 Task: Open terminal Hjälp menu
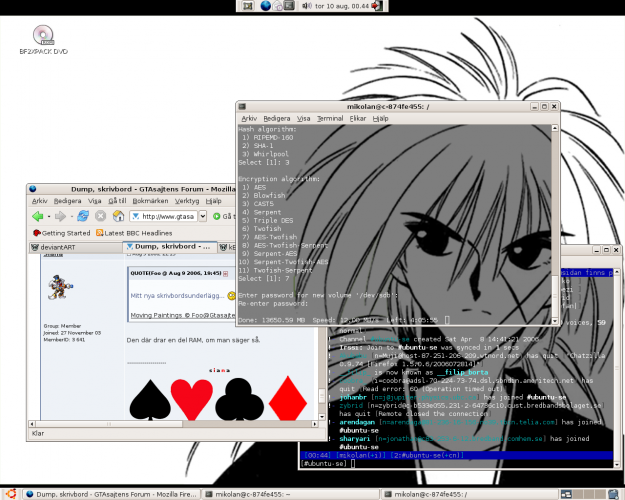tap(380, 118)
